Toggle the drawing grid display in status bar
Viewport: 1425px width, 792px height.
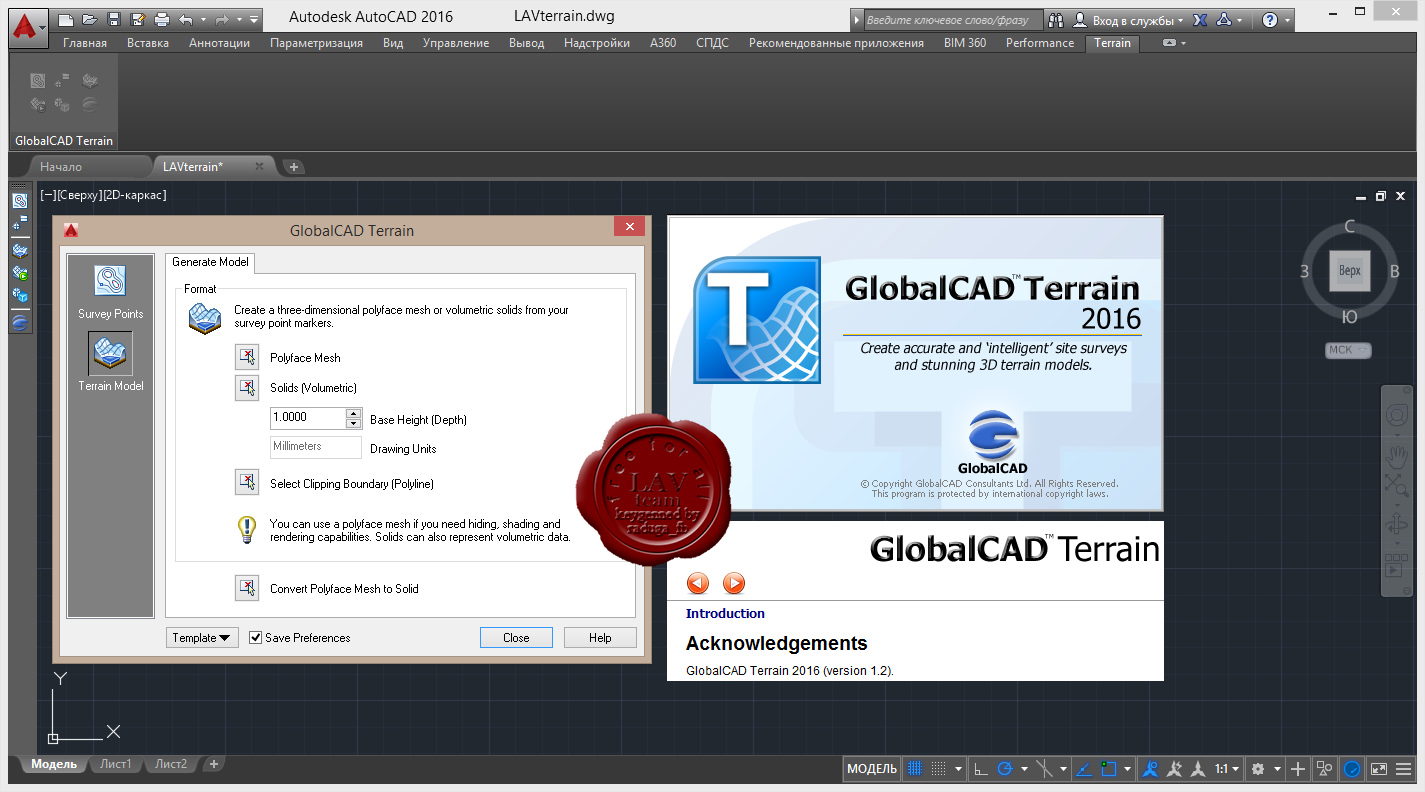tap(914, 769)
